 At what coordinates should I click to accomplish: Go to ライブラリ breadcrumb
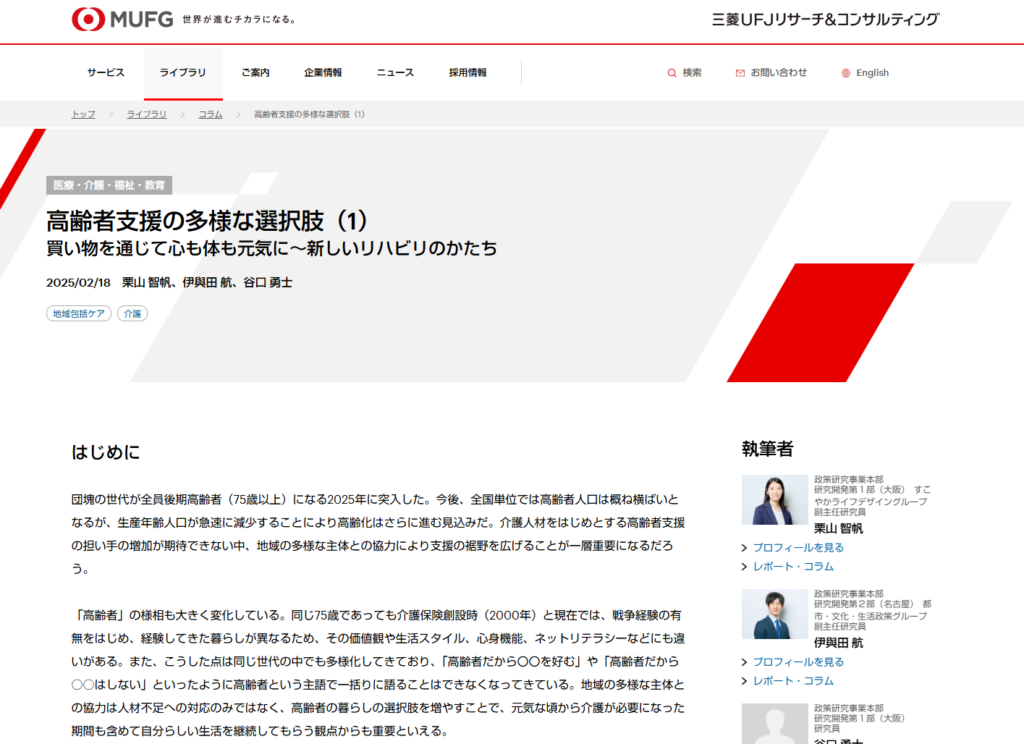(x=146, y=114)
